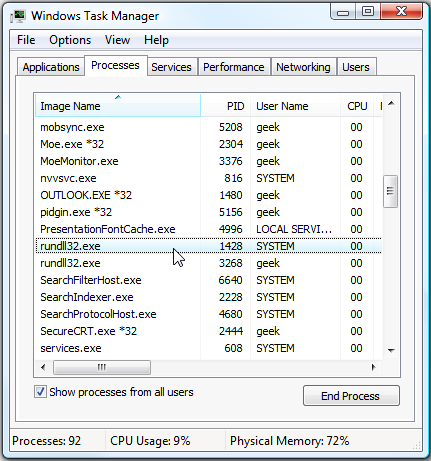Uncheck Show processes from all users
The height and width of the screenshot is (461, 431).
point(40,392)
